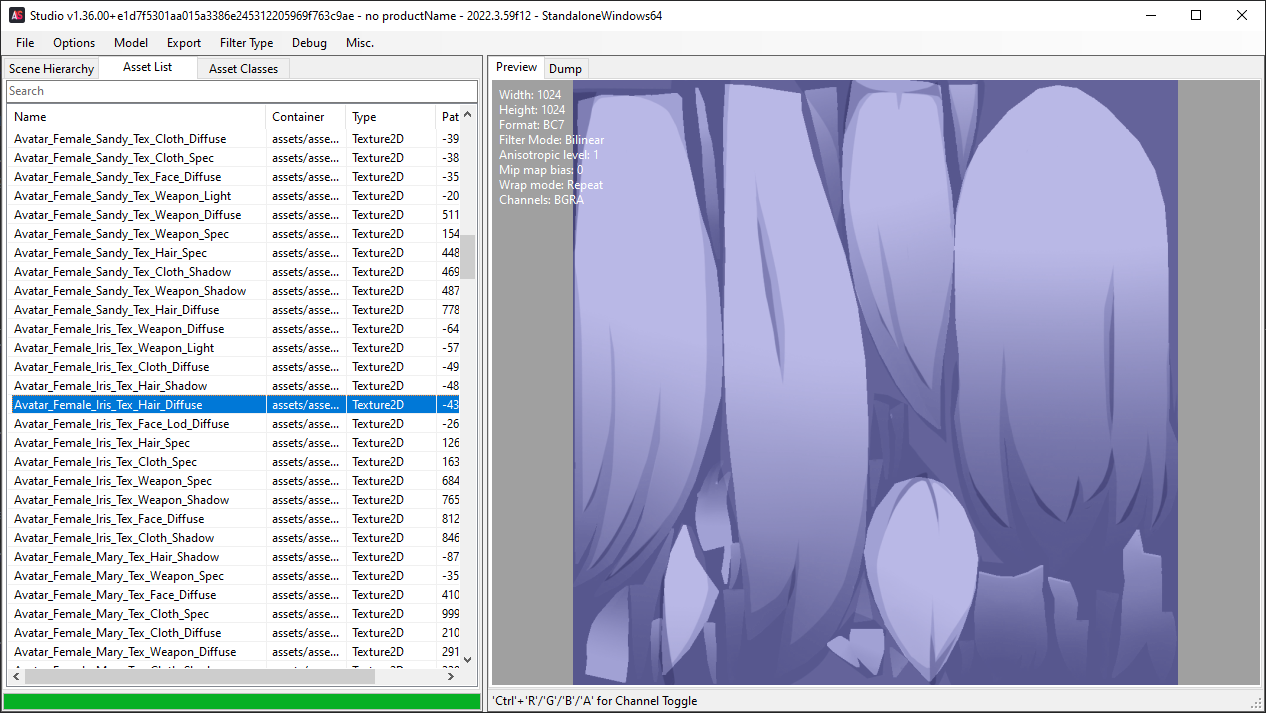Select Avatar_Female_Sandy_Tex_Hair_Diffuse row
Viewport: 1266px width, 713px height.
(234, 310)
